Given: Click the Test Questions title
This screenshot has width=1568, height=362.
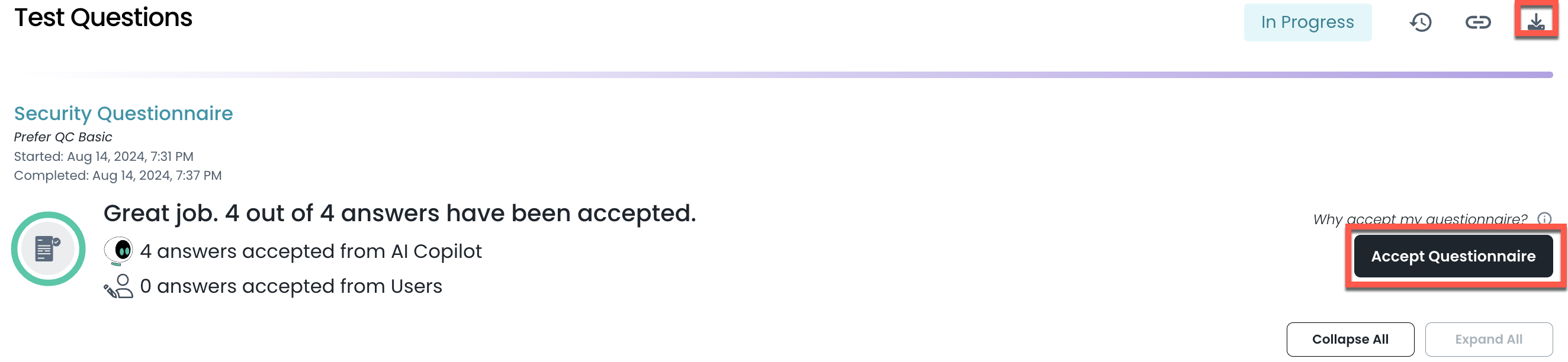Looking at the screenshot, I should pyautogui.click(x=103, y=18).
